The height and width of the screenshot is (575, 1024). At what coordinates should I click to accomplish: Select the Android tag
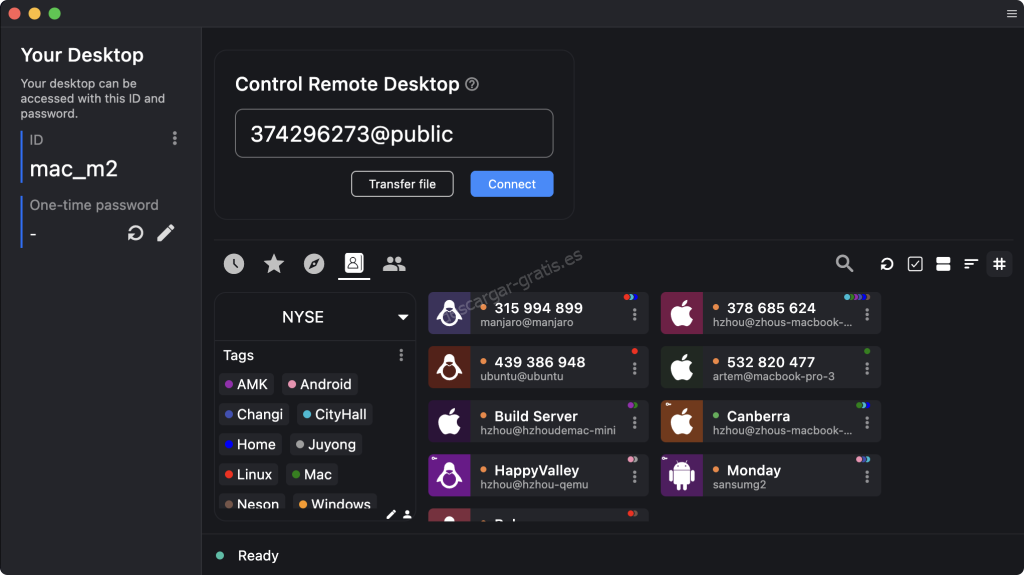tap(319, 384)
